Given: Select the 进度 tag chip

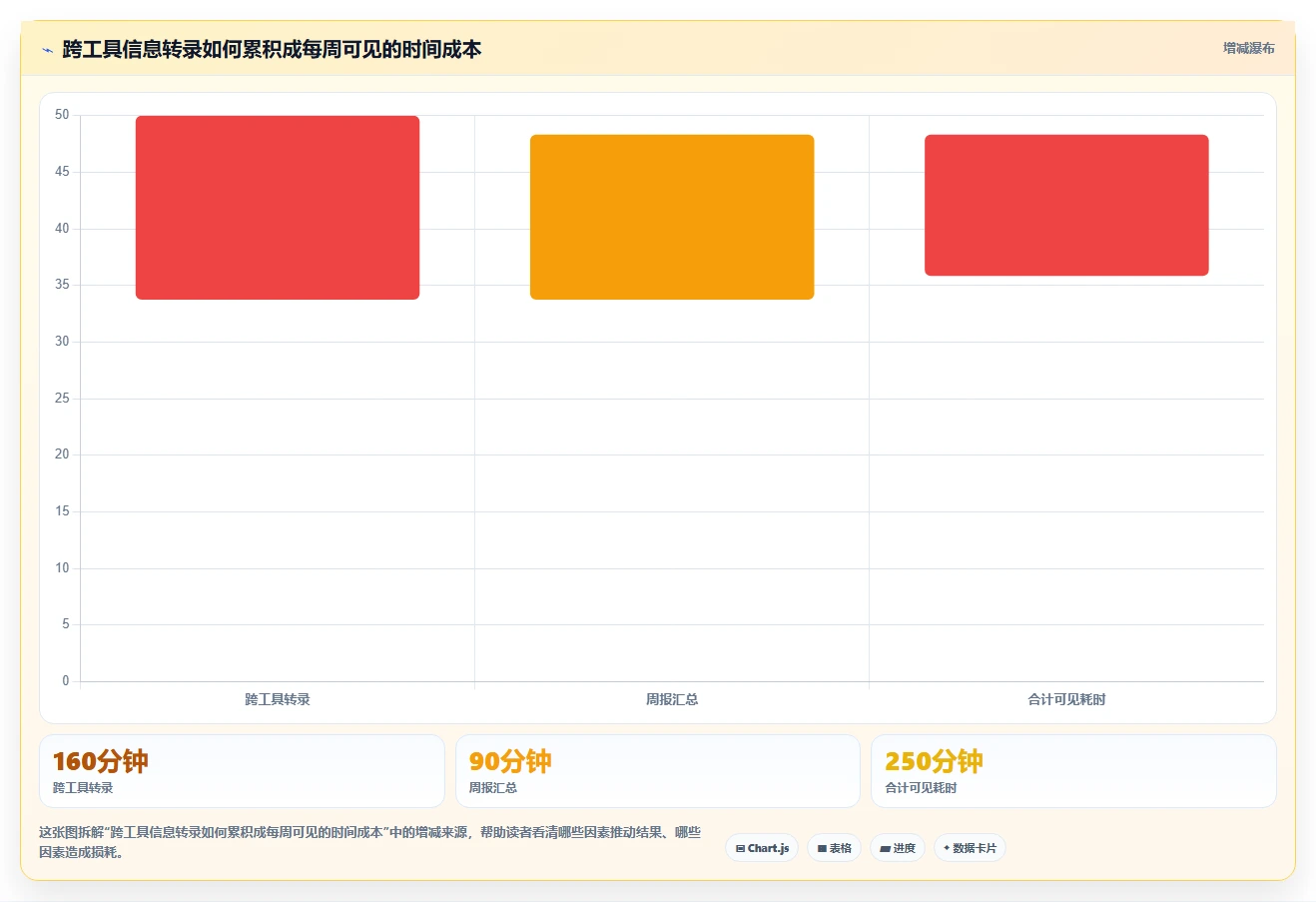Looking at the screenshot, I should click(x=898, y=848).
